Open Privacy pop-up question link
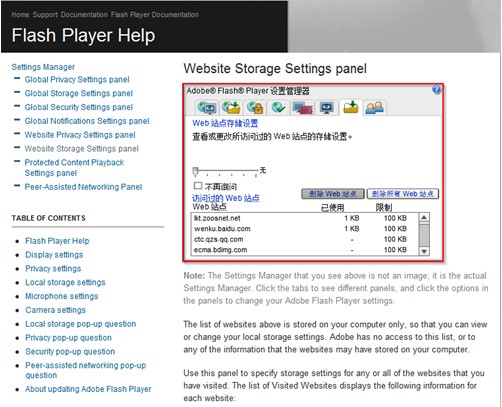The image size is (502, 407). coord(69,338)
